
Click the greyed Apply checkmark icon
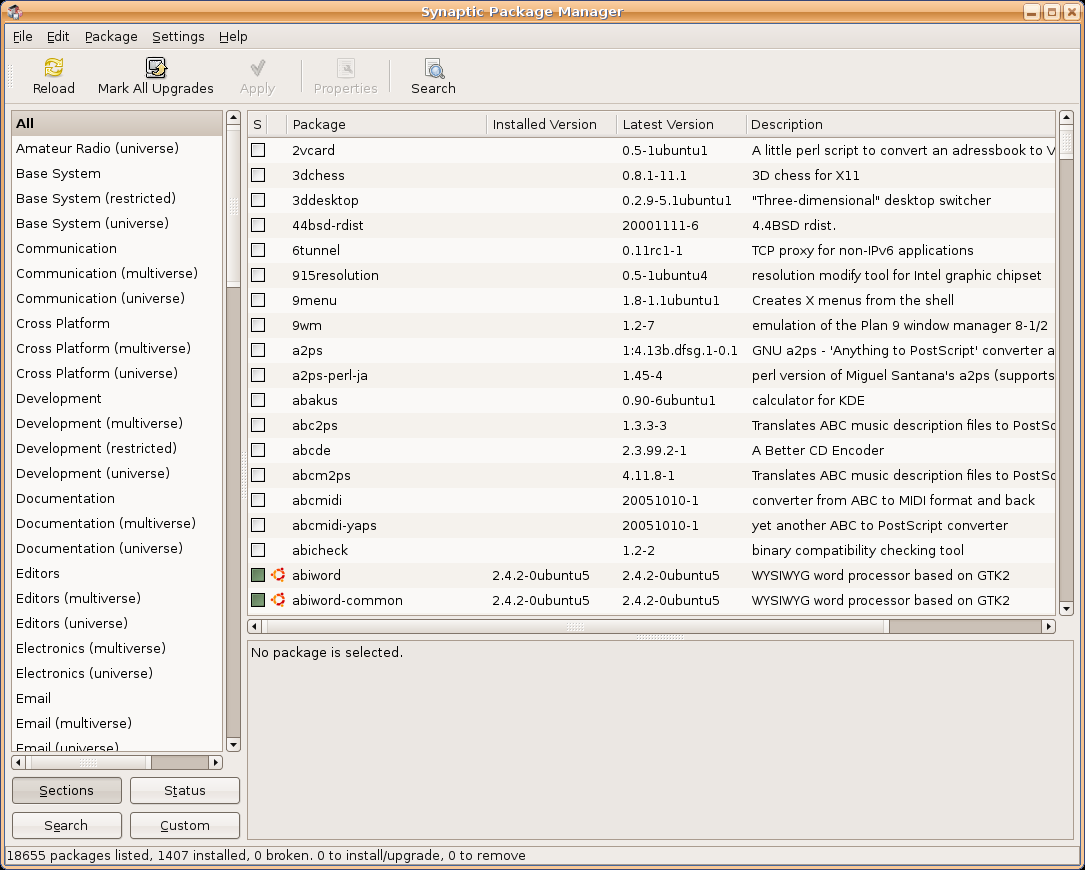click(257, 68)
